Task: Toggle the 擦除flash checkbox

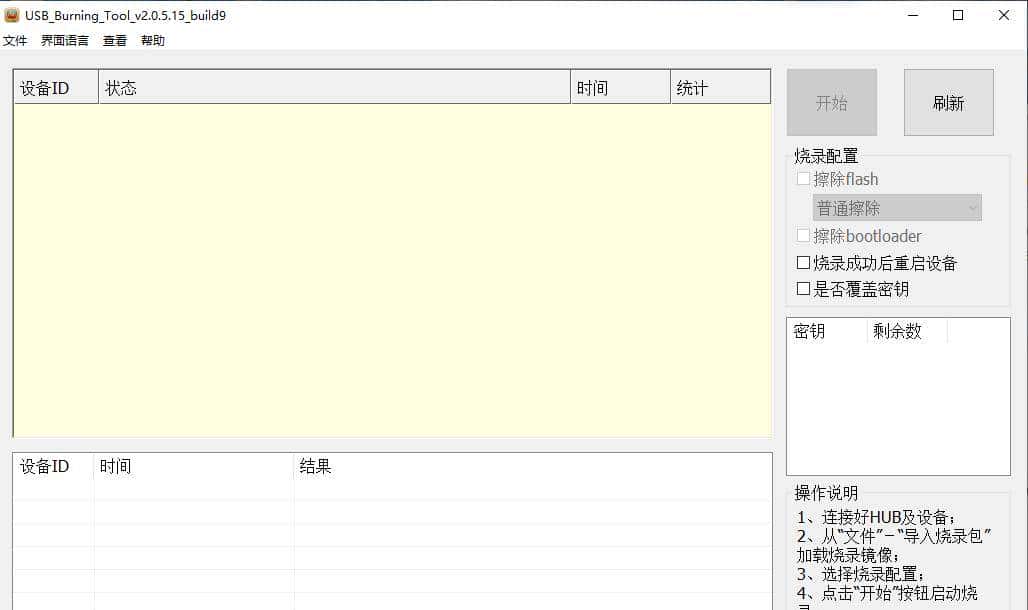Action: (x=803, y=179)
